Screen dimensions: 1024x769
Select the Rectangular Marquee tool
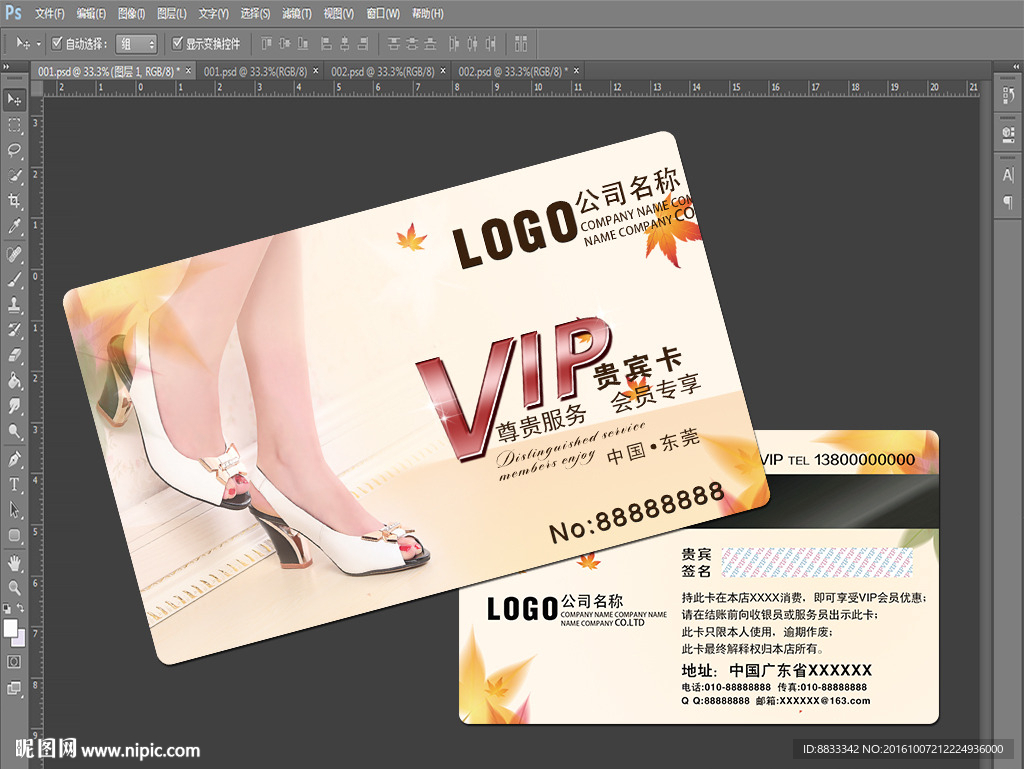(14, 125)
